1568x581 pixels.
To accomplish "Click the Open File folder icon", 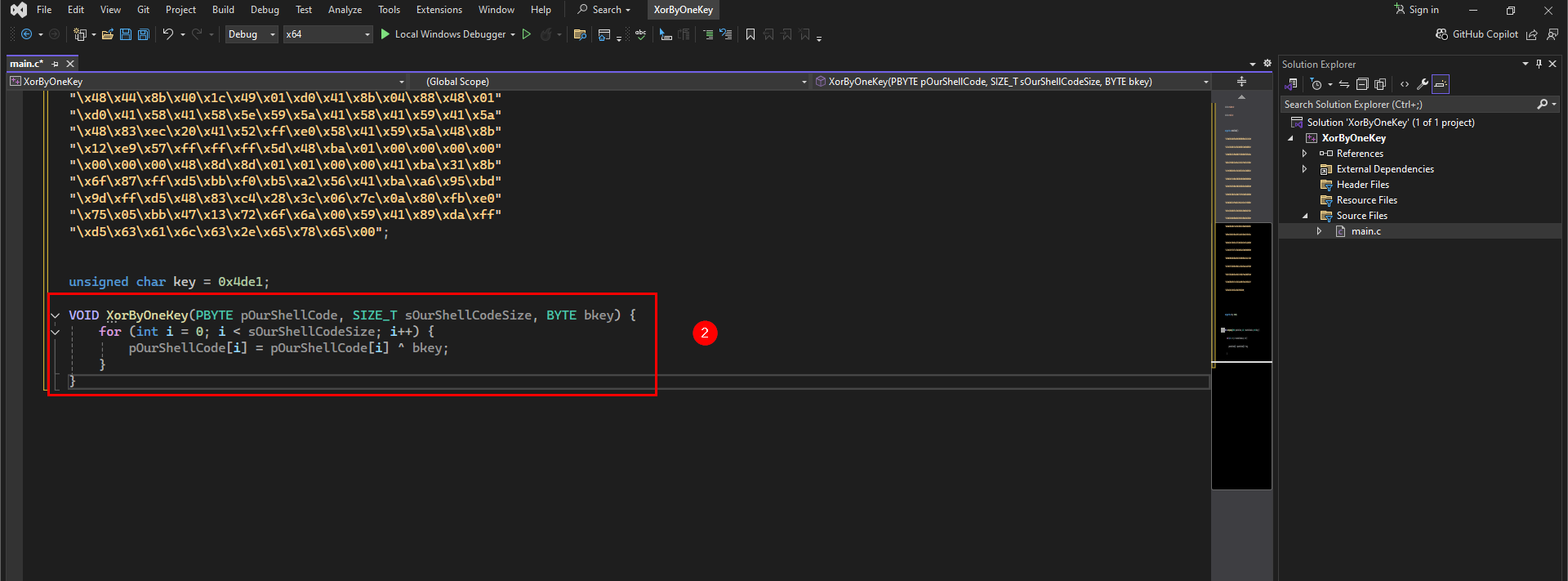I will click(x=108, y=34).
